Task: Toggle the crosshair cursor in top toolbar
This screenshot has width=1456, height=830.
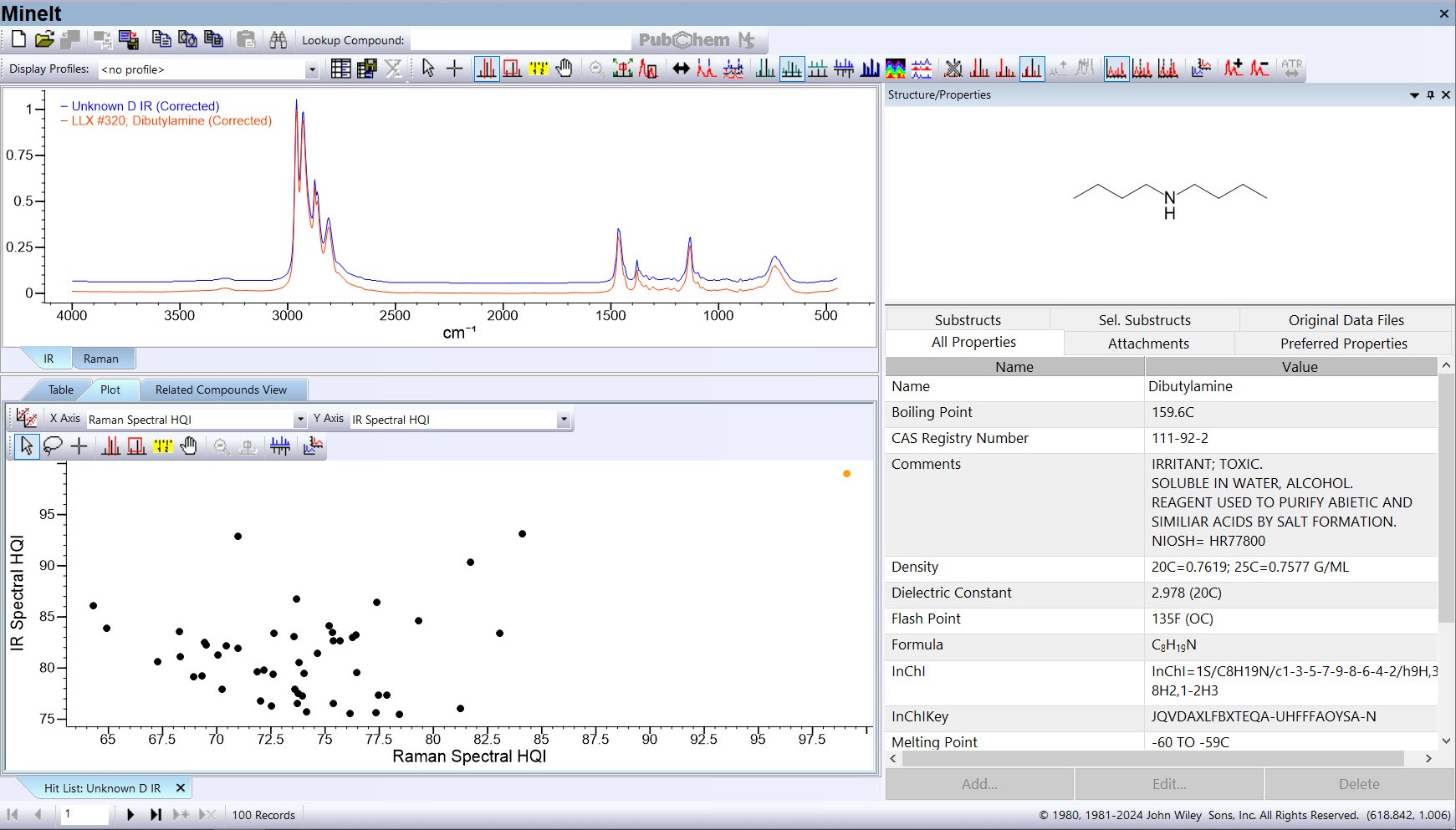Action: (x=454, y=69)
